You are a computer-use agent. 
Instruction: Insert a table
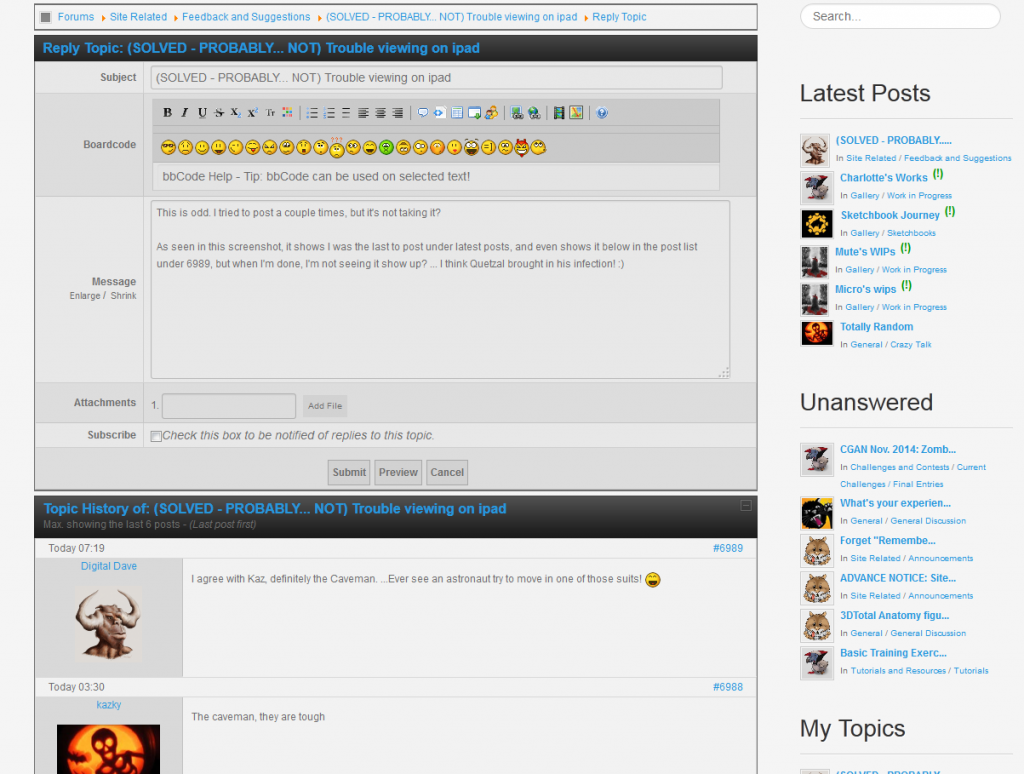[457, 113]
